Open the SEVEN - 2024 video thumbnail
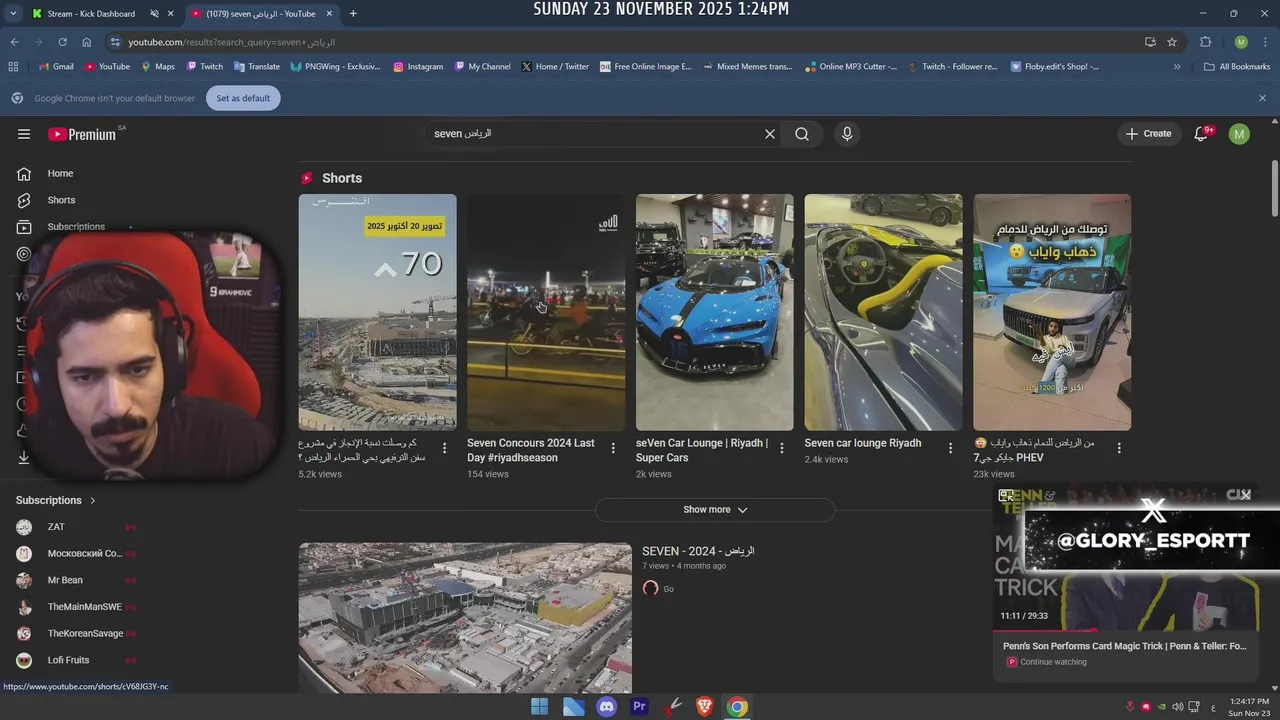Viewport: 1280px width, 720px height. [465, 618]
